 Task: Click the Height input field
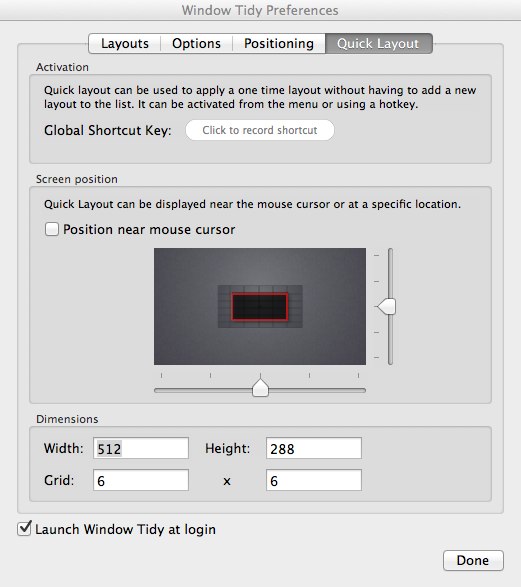314,448
